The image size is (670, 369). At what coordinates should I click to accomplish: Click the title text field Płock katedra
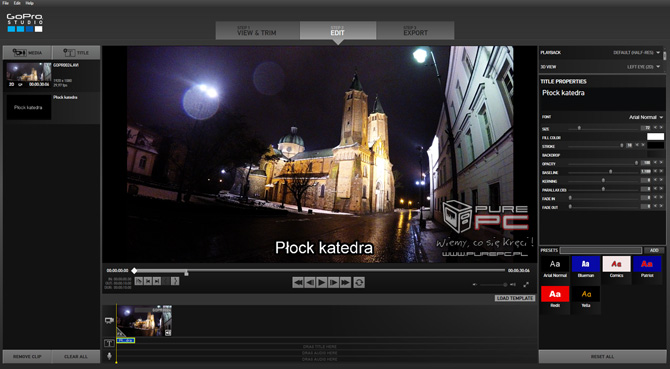coord(602,99)
